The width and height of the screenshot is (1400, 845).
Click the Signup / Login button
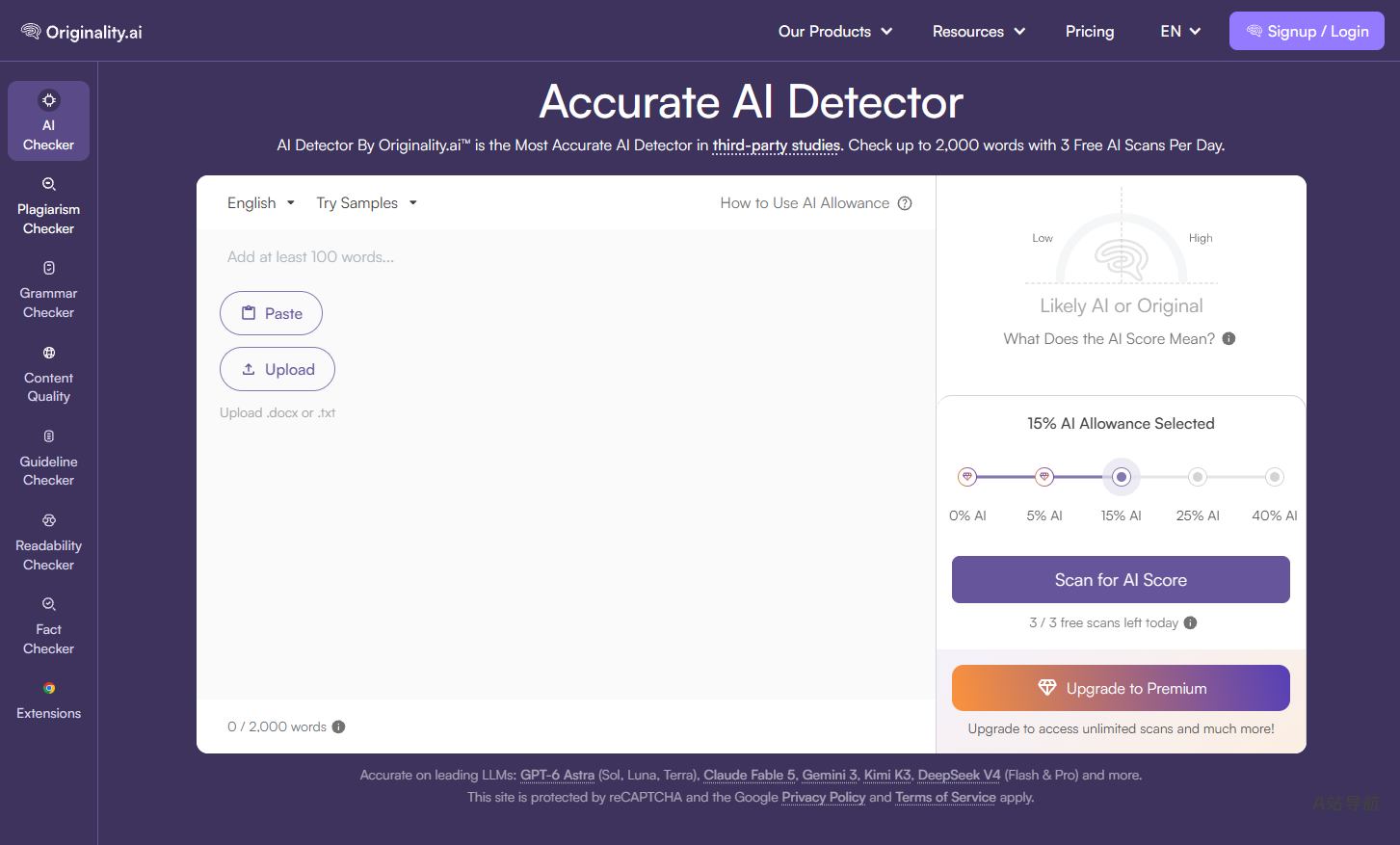[1307, 31]
